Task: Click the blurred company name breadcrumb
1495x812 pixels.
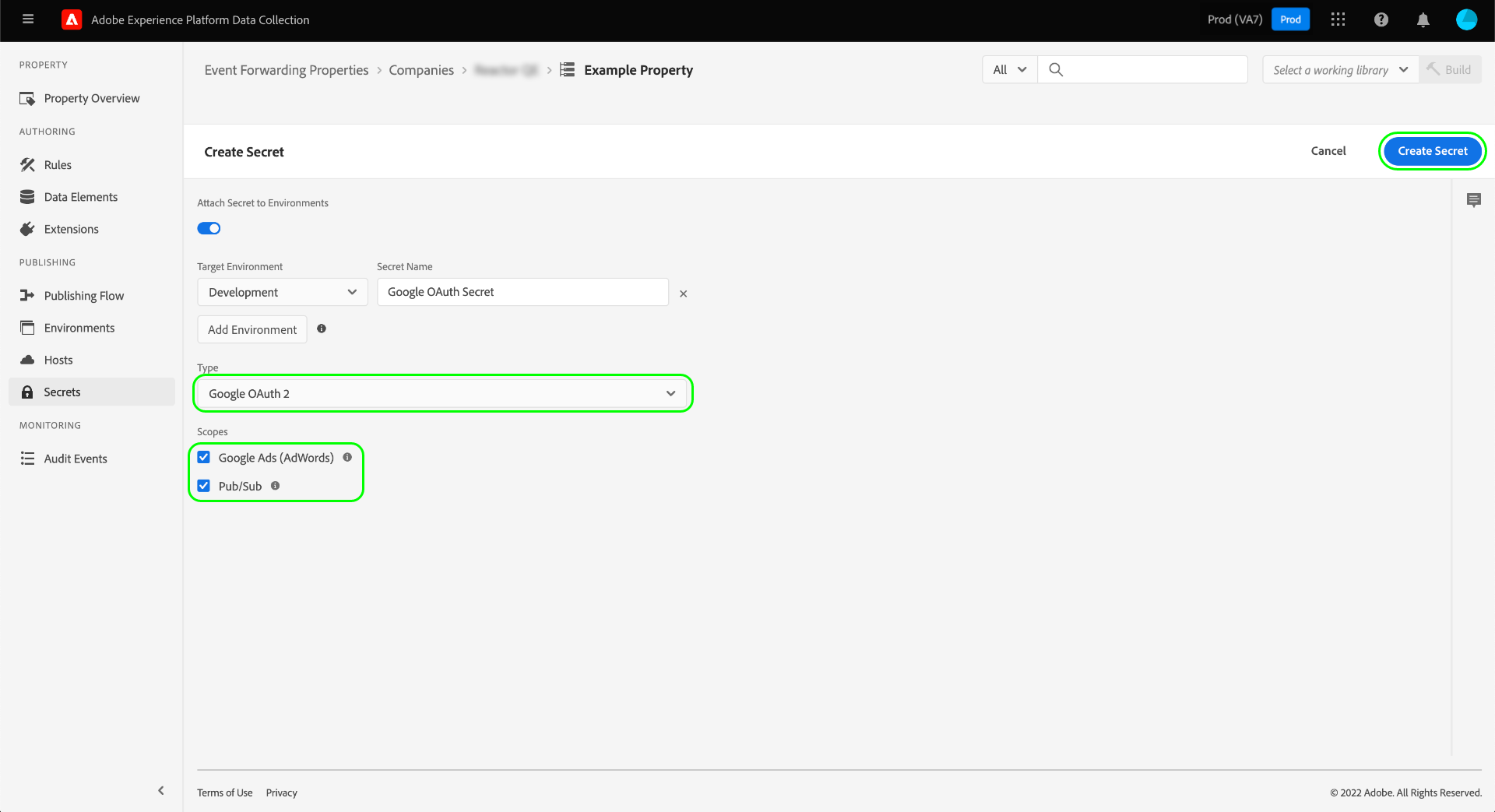Action: [506, 70]
